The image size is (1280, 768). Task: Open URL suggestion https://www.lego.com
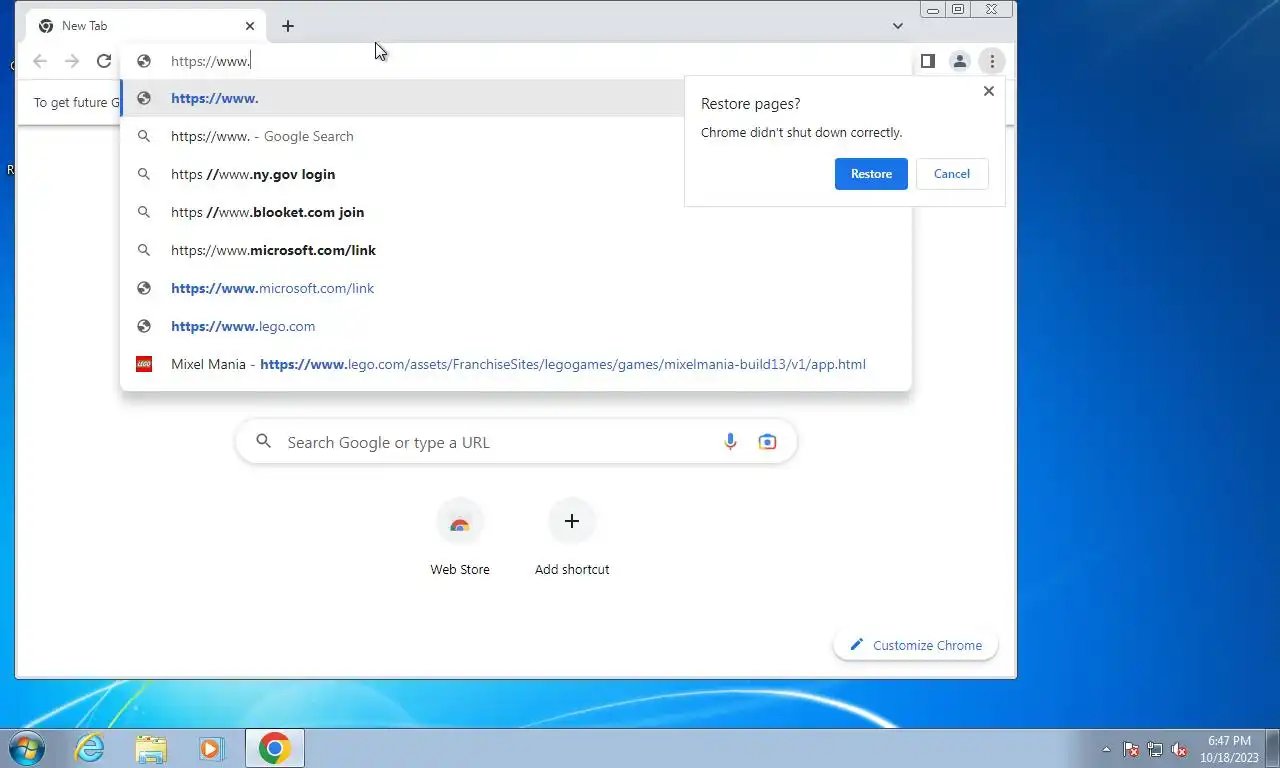coord(516,326)
